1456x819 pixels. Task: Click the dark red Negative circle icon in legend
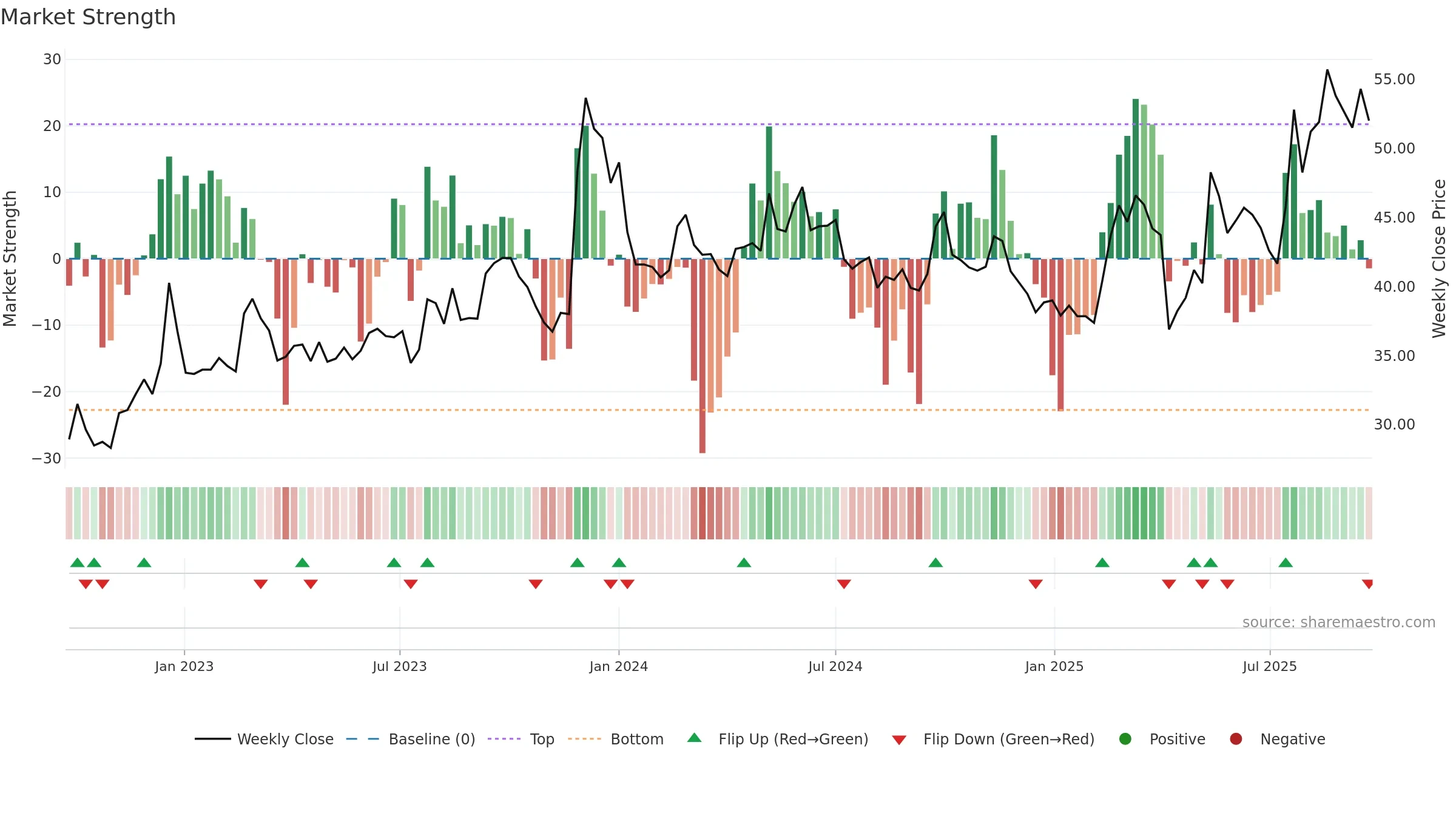pyautogui.click(x=1236, y=739)
